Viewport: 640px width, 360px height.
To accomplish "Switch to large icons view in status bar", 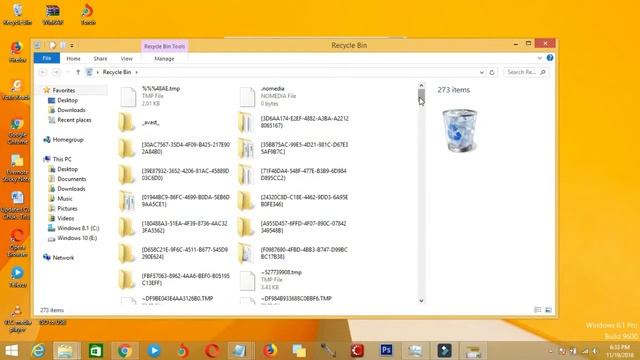I will [x=548, y=310].
